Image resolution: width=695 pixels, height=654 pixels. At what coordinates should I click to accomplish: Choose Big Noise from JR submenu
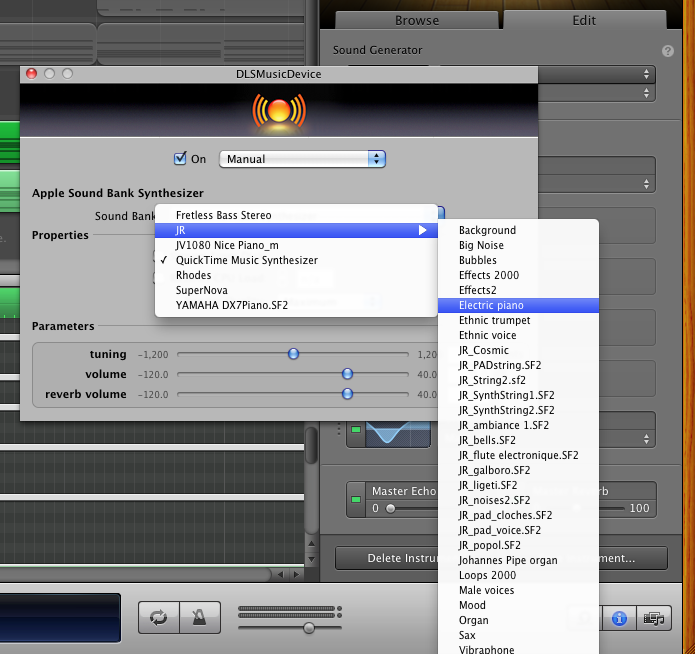518,245
